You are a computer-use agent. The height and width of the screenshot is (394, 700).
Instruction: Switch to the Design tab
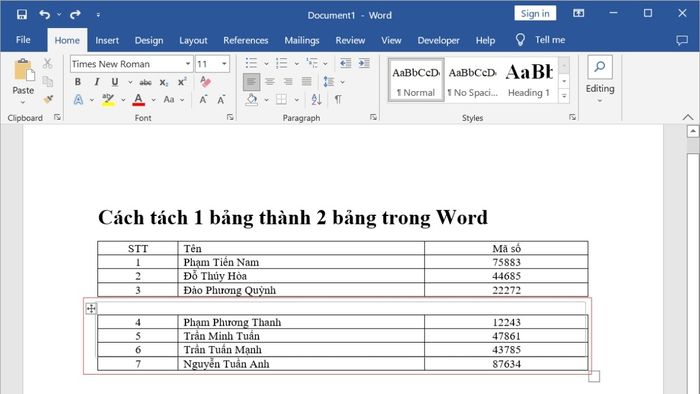click(x=149, y=40)
